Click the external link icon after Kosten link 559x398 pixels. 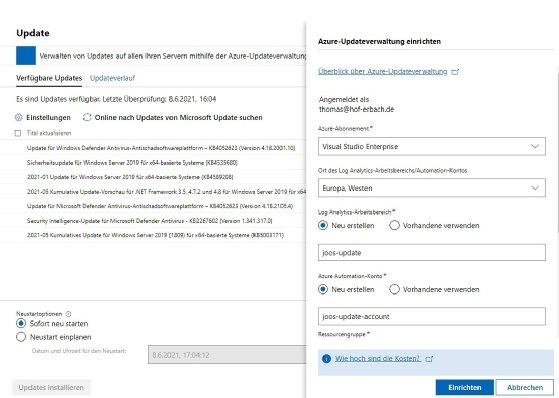coord(430,358)
